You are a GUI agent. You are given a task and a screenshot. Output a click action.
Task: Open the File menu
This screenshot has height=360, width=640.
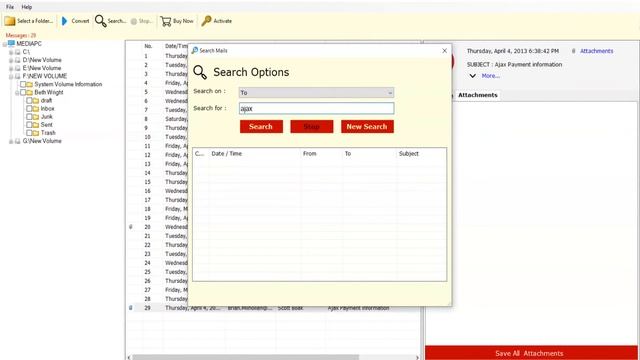pyautogui.click(x=10, y=7)
